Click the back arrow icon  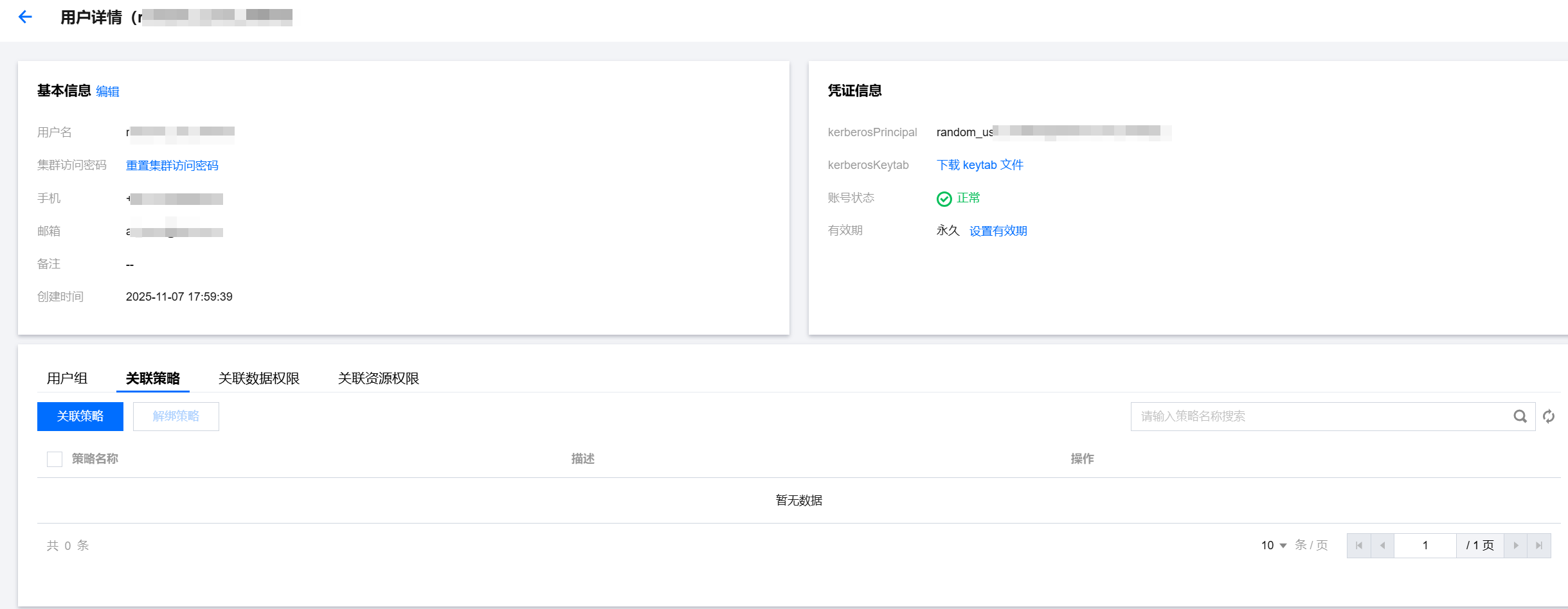(25, 17)
